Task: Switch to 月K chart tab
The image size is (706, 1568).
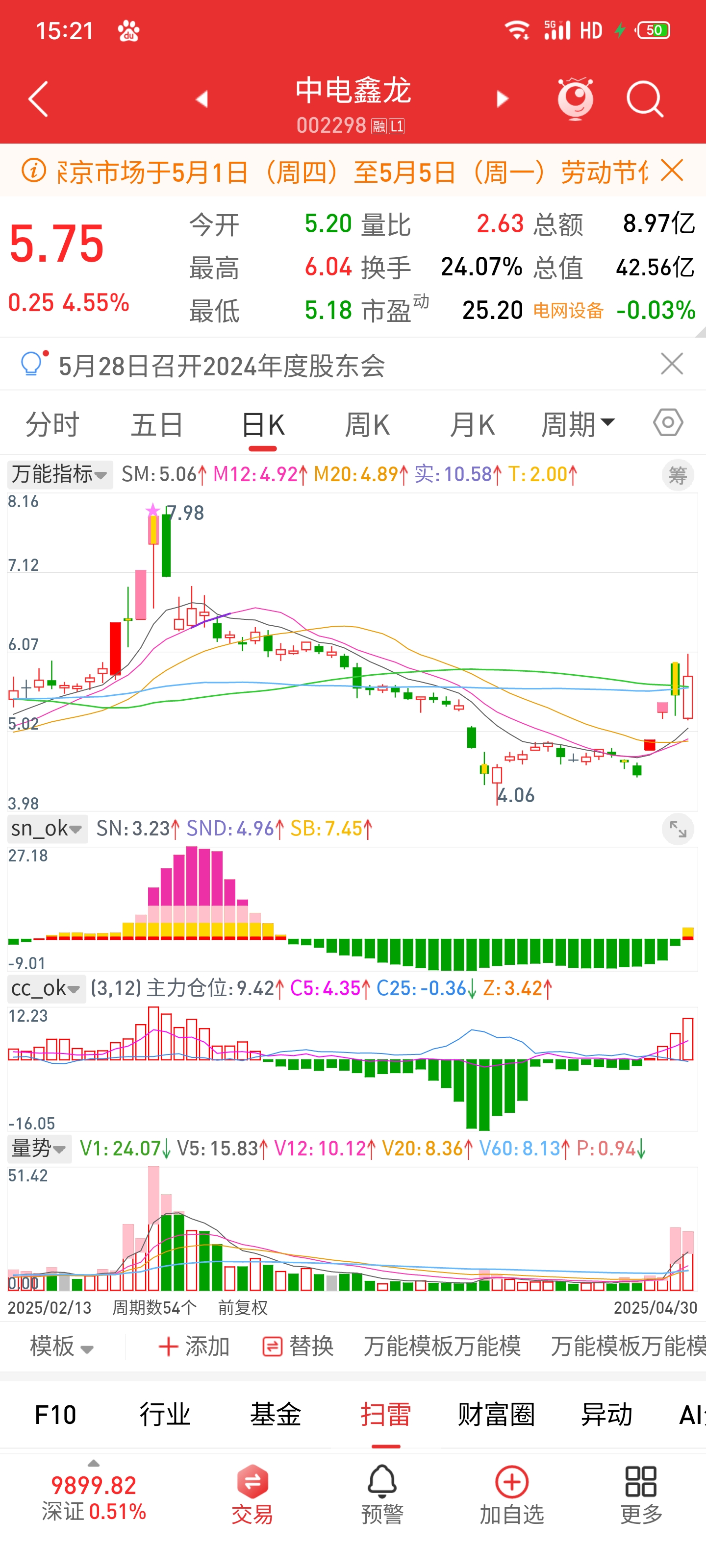Action: click(472, 424)
